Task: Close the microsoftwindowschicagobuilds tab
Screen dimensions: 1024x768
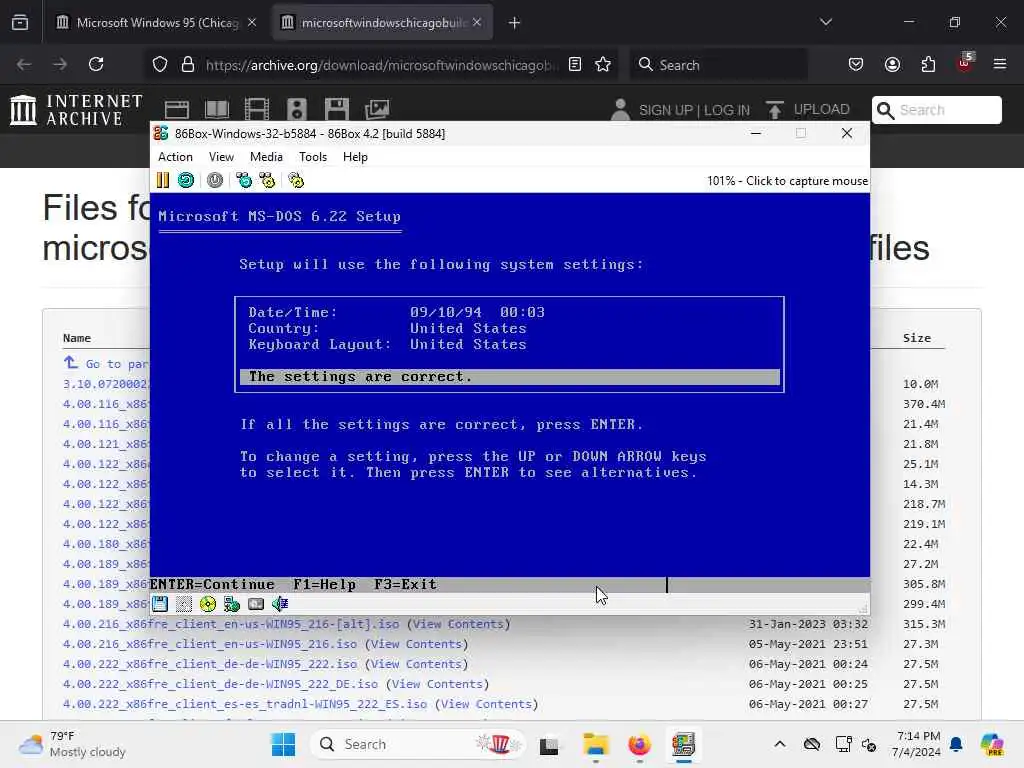Action: [x=477, y=22]
